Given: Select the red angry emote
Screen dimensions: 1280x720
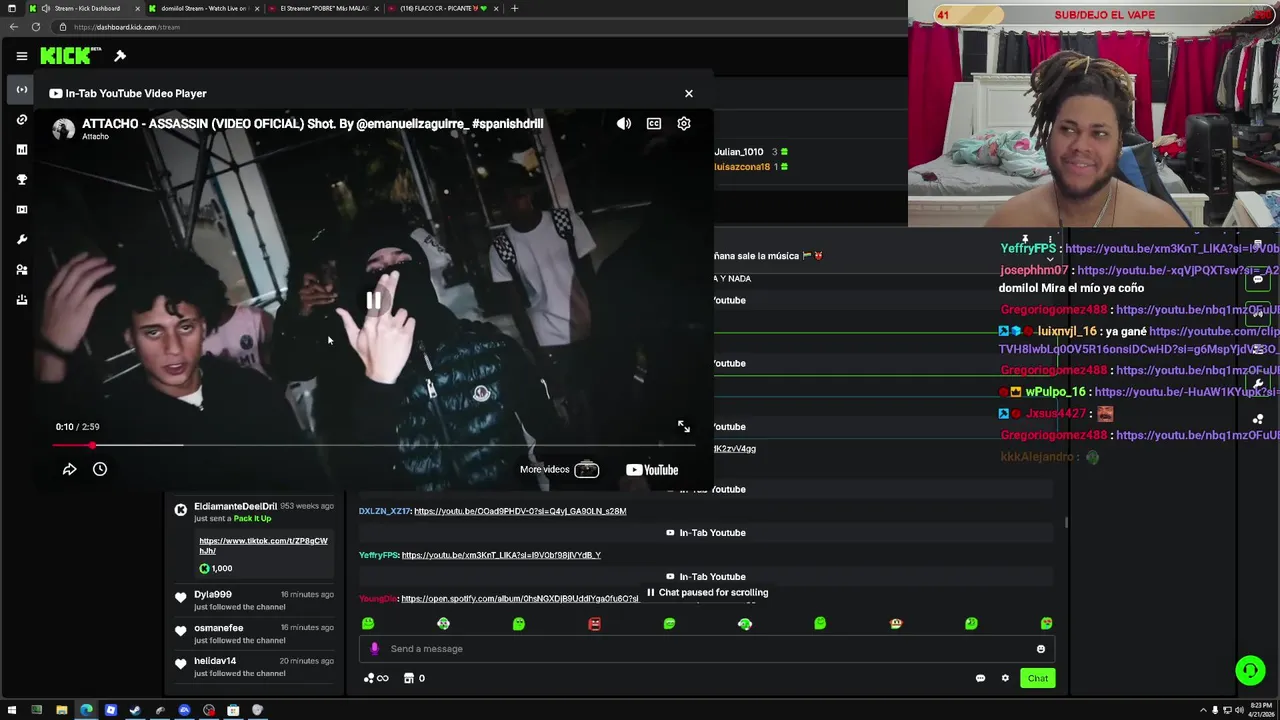Looking at the screenshot, I should [x=594, y=624].
